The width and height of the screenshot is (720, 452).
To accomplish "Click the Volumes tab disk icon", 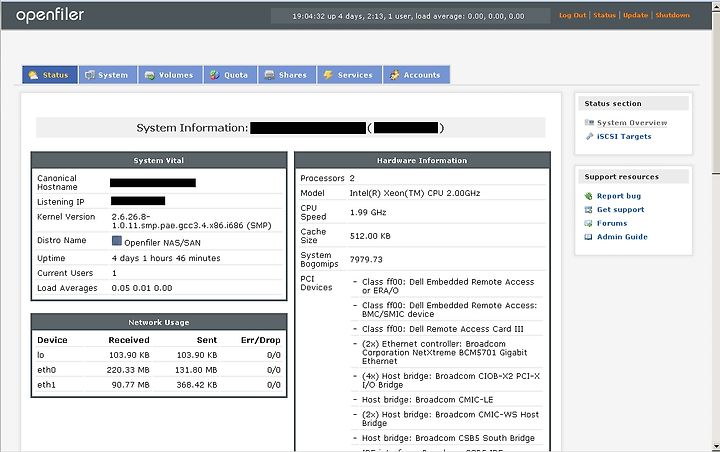I will (x=150, y=75).
